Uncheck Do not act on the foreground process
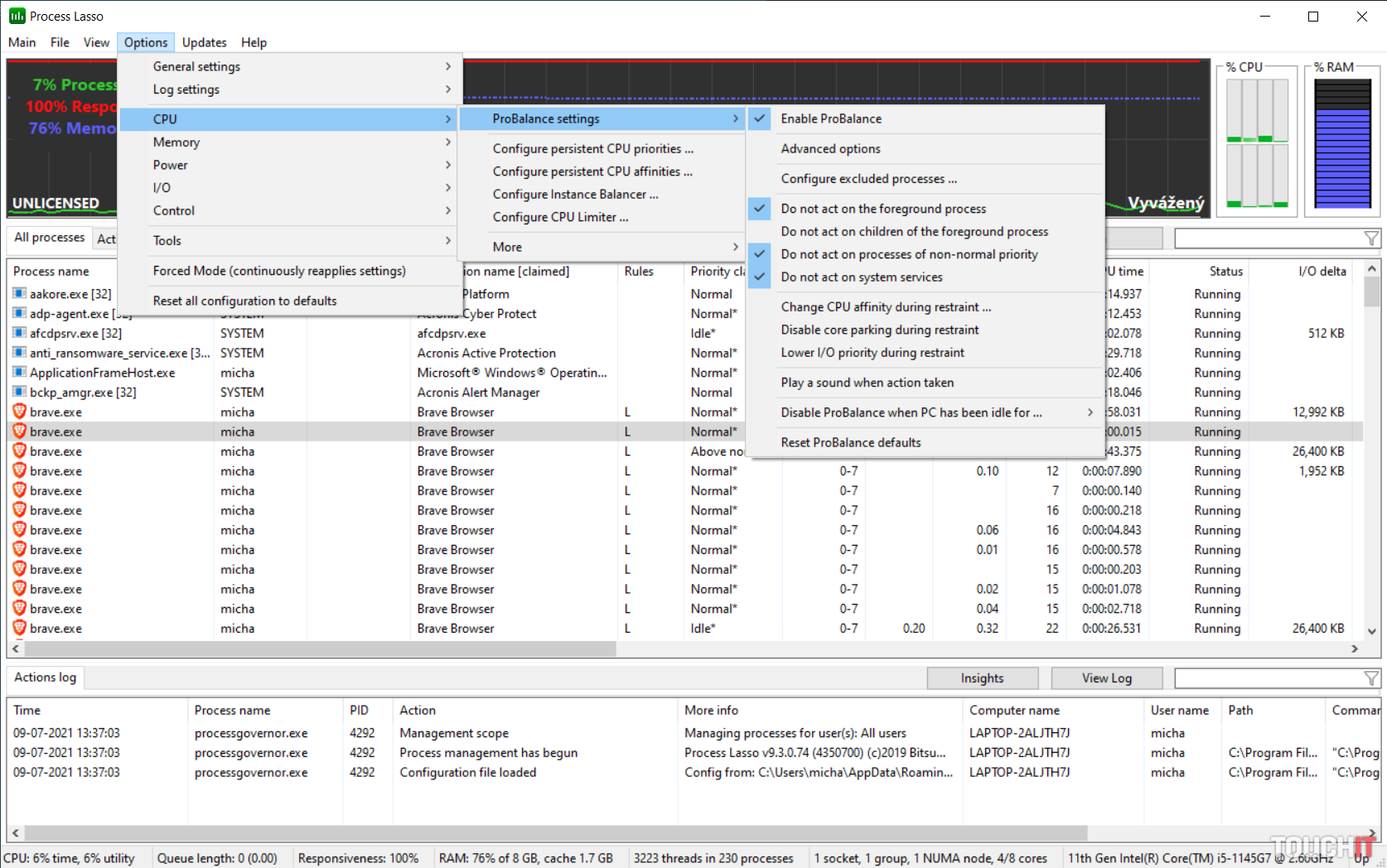This screenshot has width=1387, height=868. coord(883,209)
